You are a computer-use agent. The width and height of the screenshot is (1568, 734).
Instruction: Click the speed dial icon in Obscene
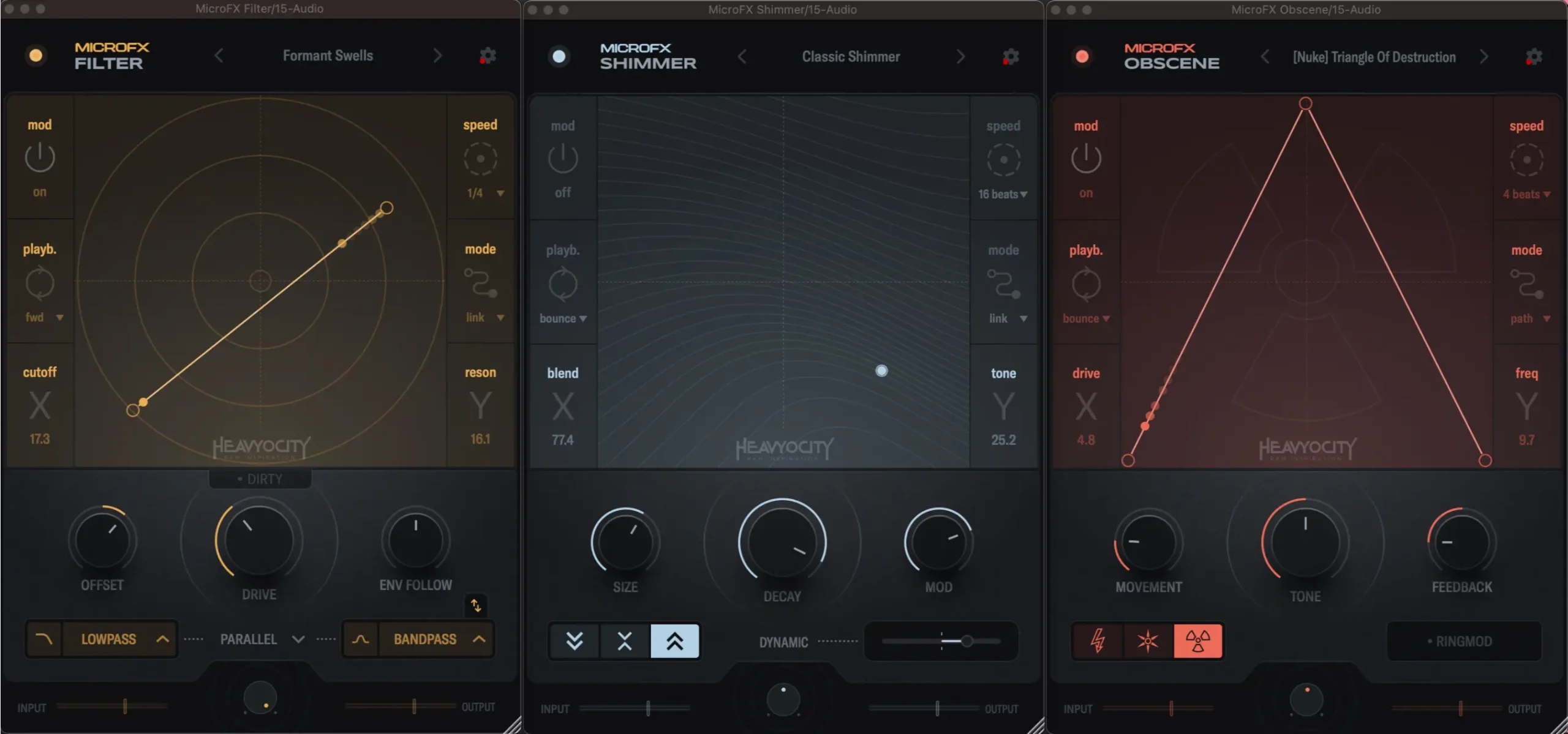[x=1526, y=160]
